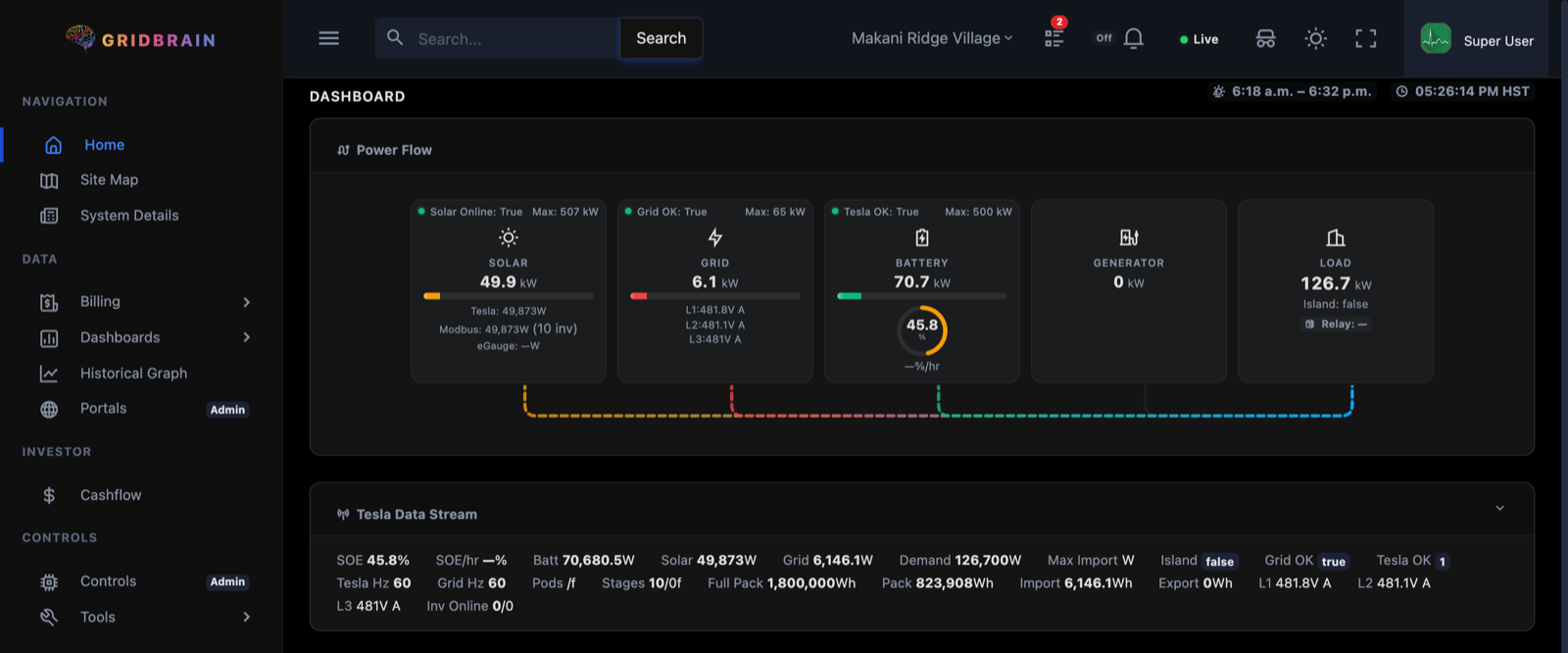Click the Battery charging icon
Viewport: 1568px width, 653px height.
[x=922, y=237]
